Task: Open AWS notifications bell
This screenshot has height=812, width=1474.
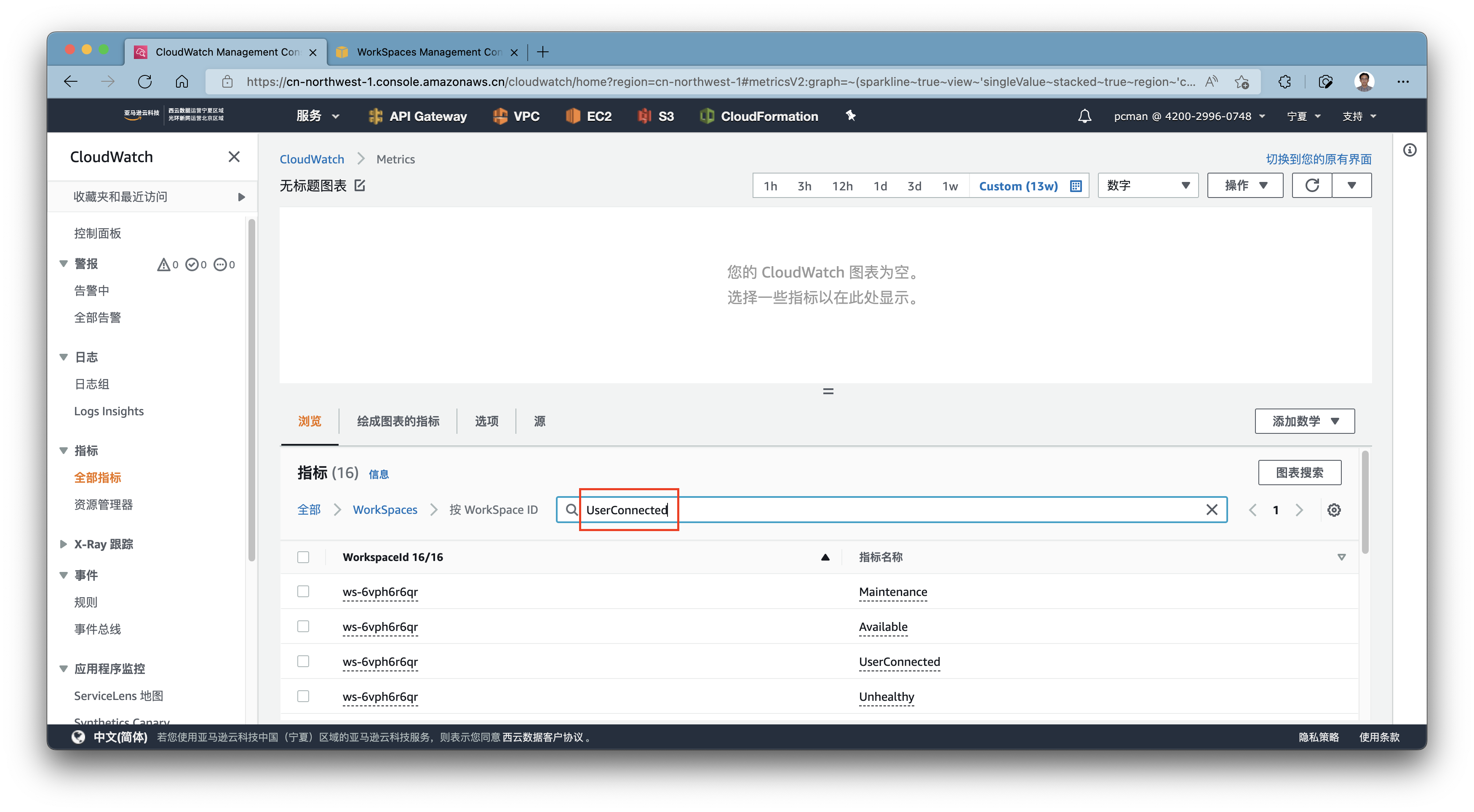Action: 1084,116
